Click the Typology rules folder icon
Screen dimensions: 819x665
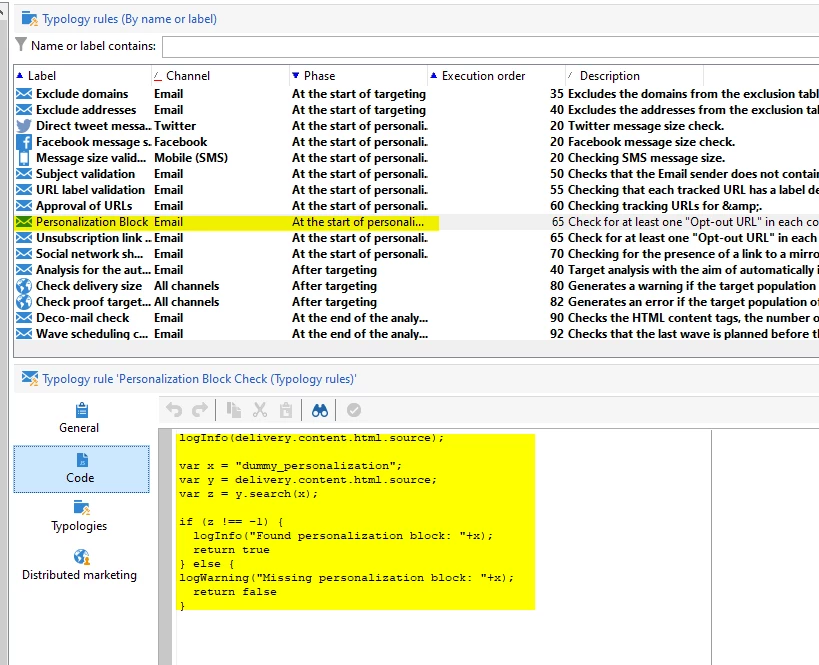pyautogui.click(x=29, y=19)
